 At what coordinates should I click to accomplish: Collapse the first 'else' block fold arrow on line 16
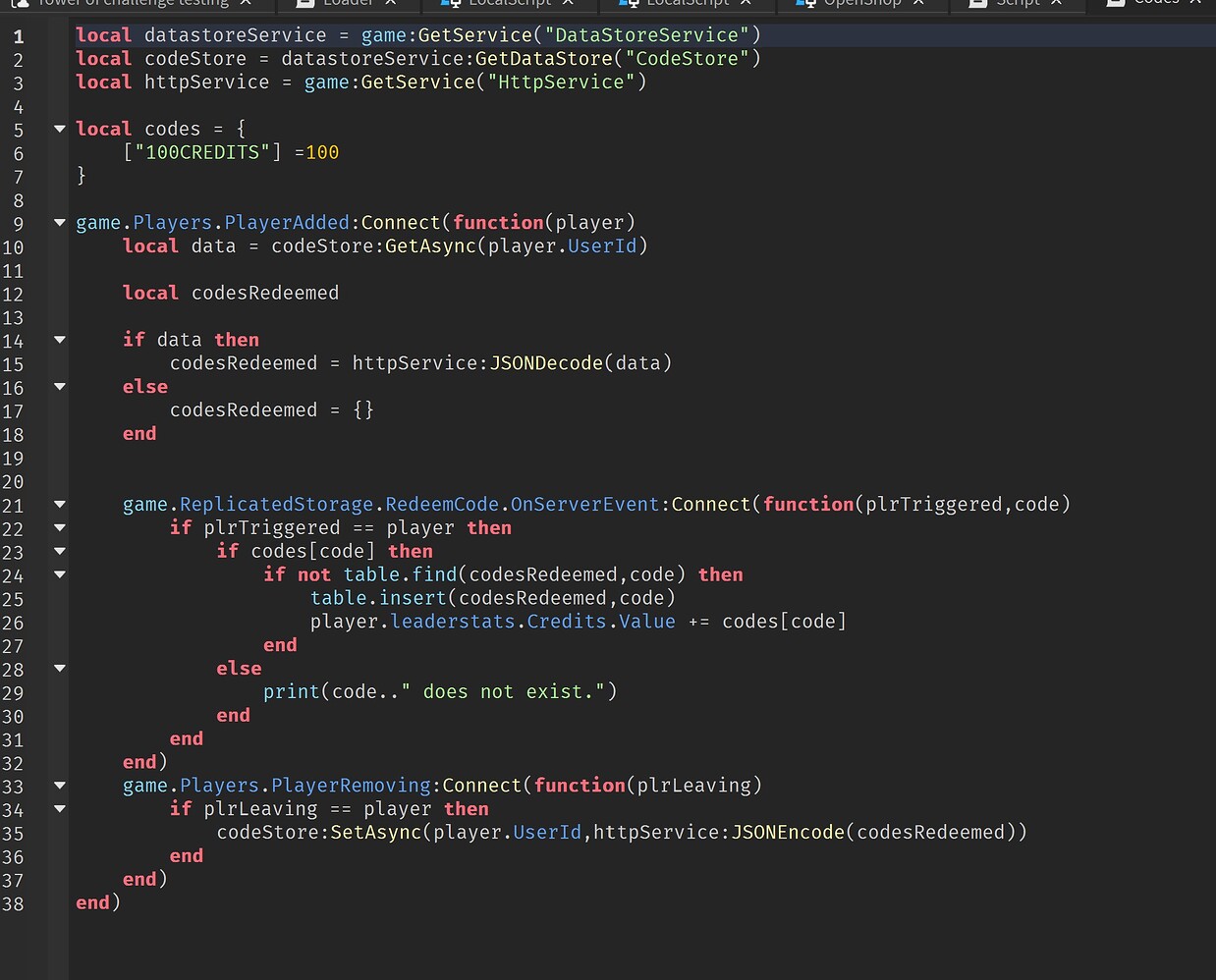click(x=60, y=387)
